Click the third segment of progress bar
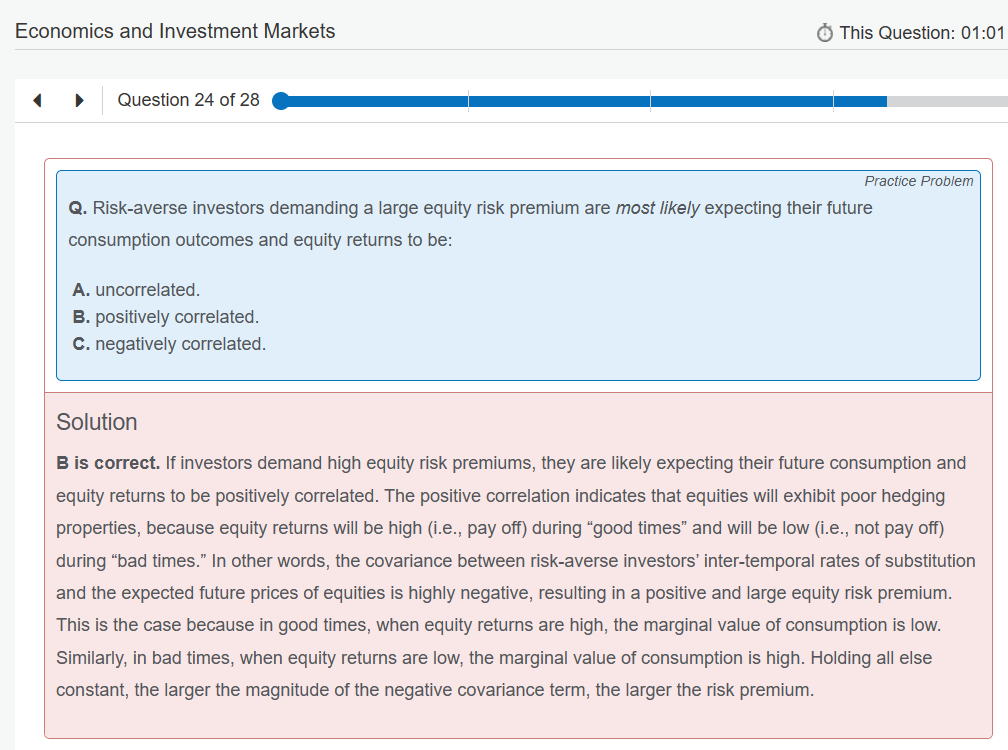 [740, 101]
